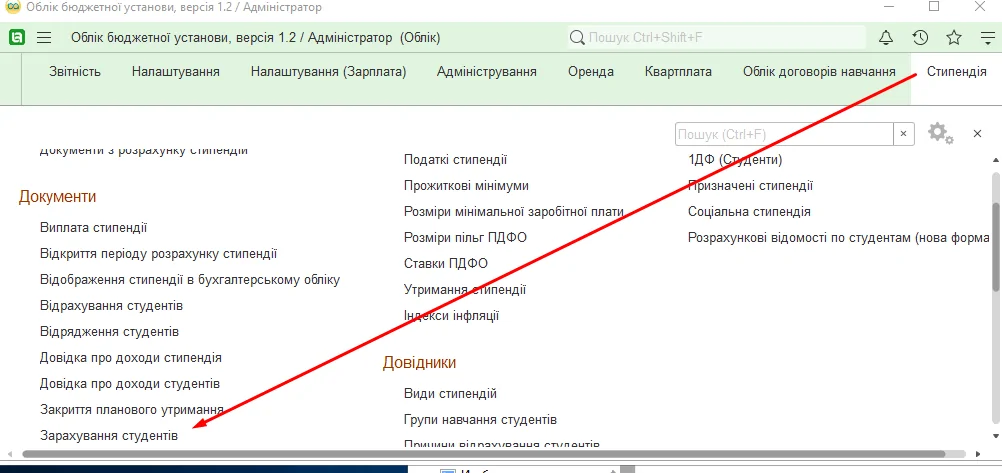Click the Довідники group heading

(x=419, y=363)
